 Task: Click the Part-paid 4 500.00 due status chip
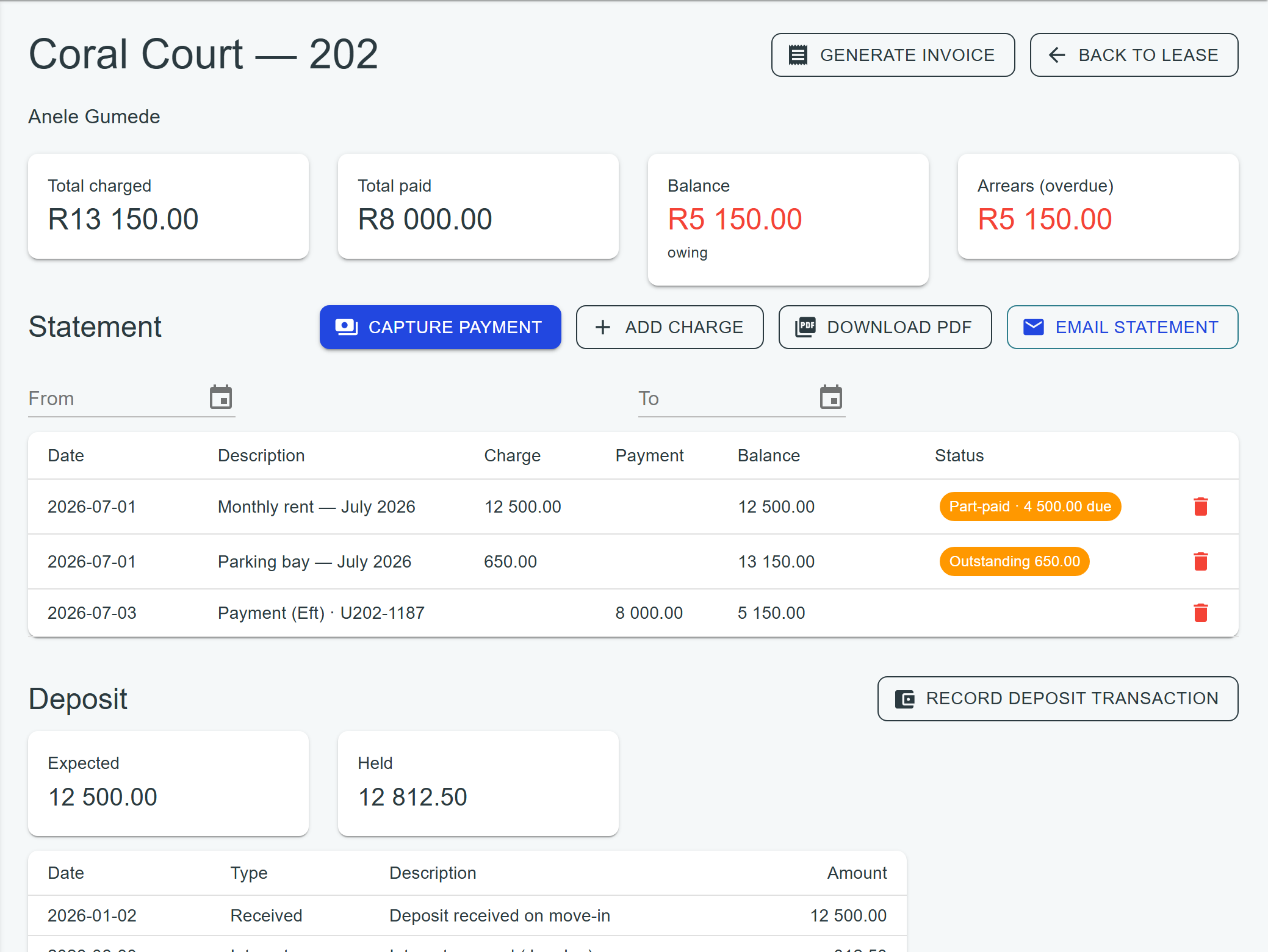tap(1030, 507)
